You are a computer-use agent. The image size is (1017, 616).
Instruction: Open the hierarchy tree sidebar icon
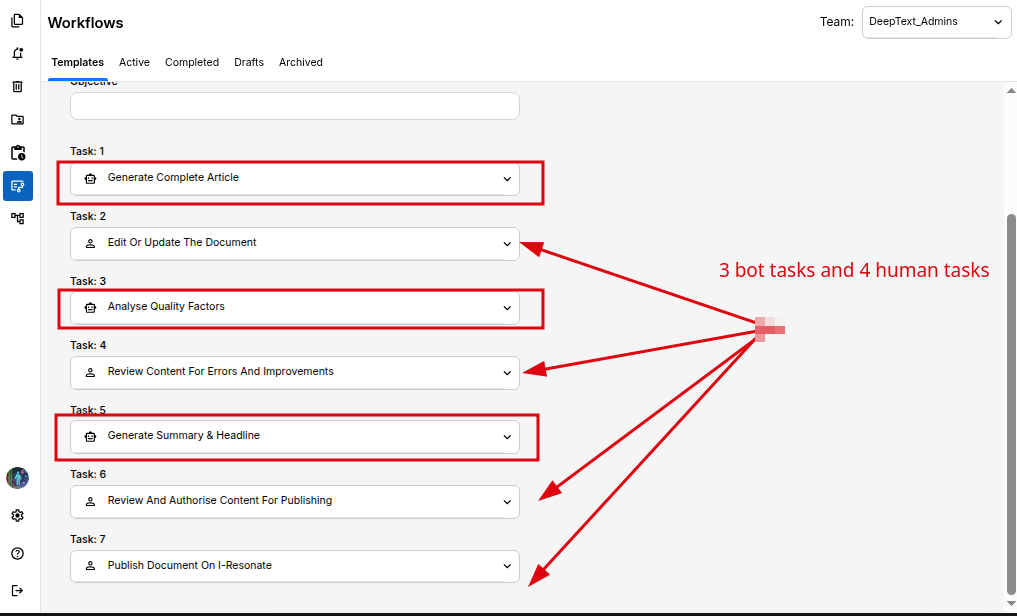18,218
